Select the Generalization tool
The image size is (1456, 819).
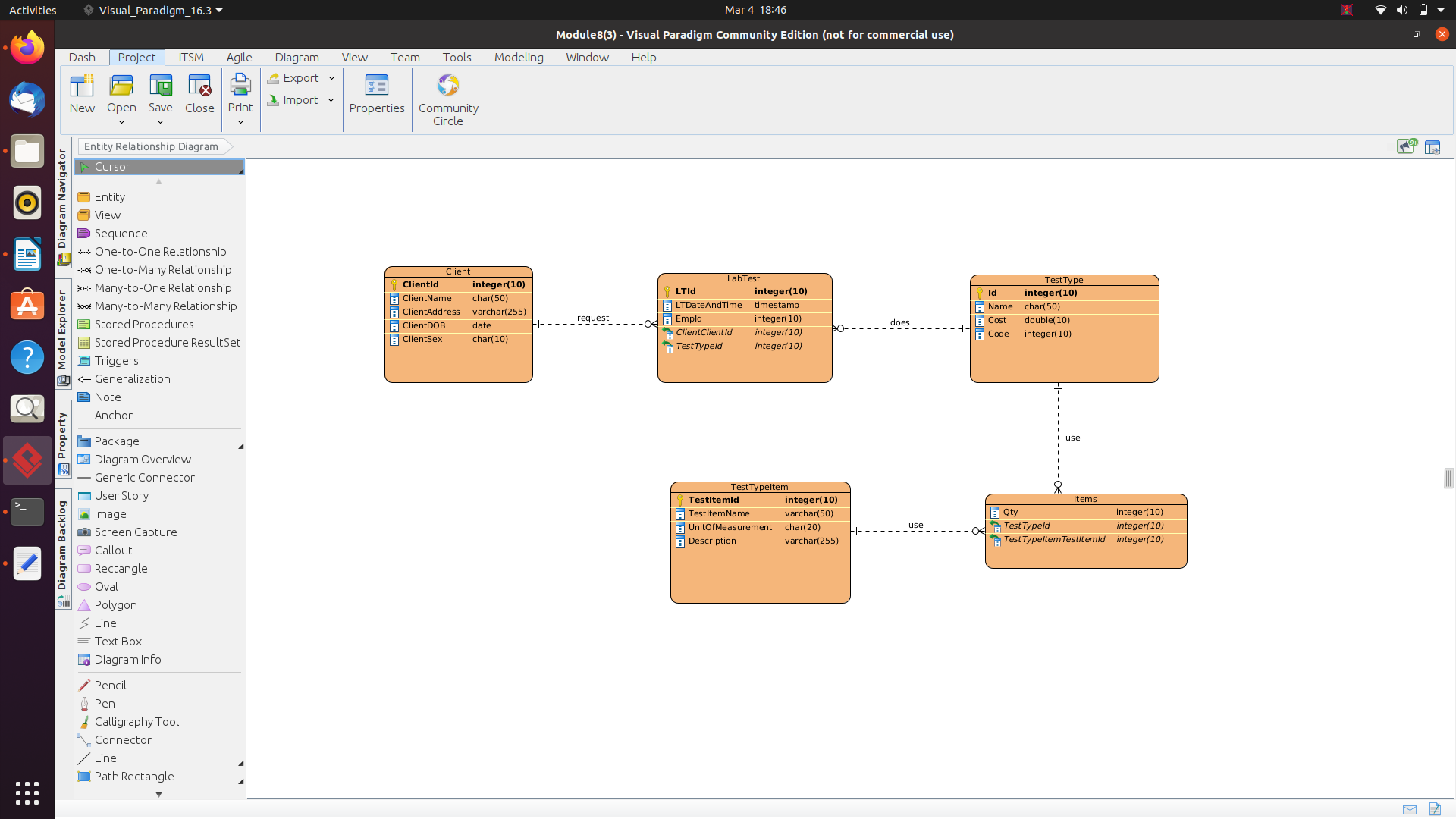coord(133,378)
